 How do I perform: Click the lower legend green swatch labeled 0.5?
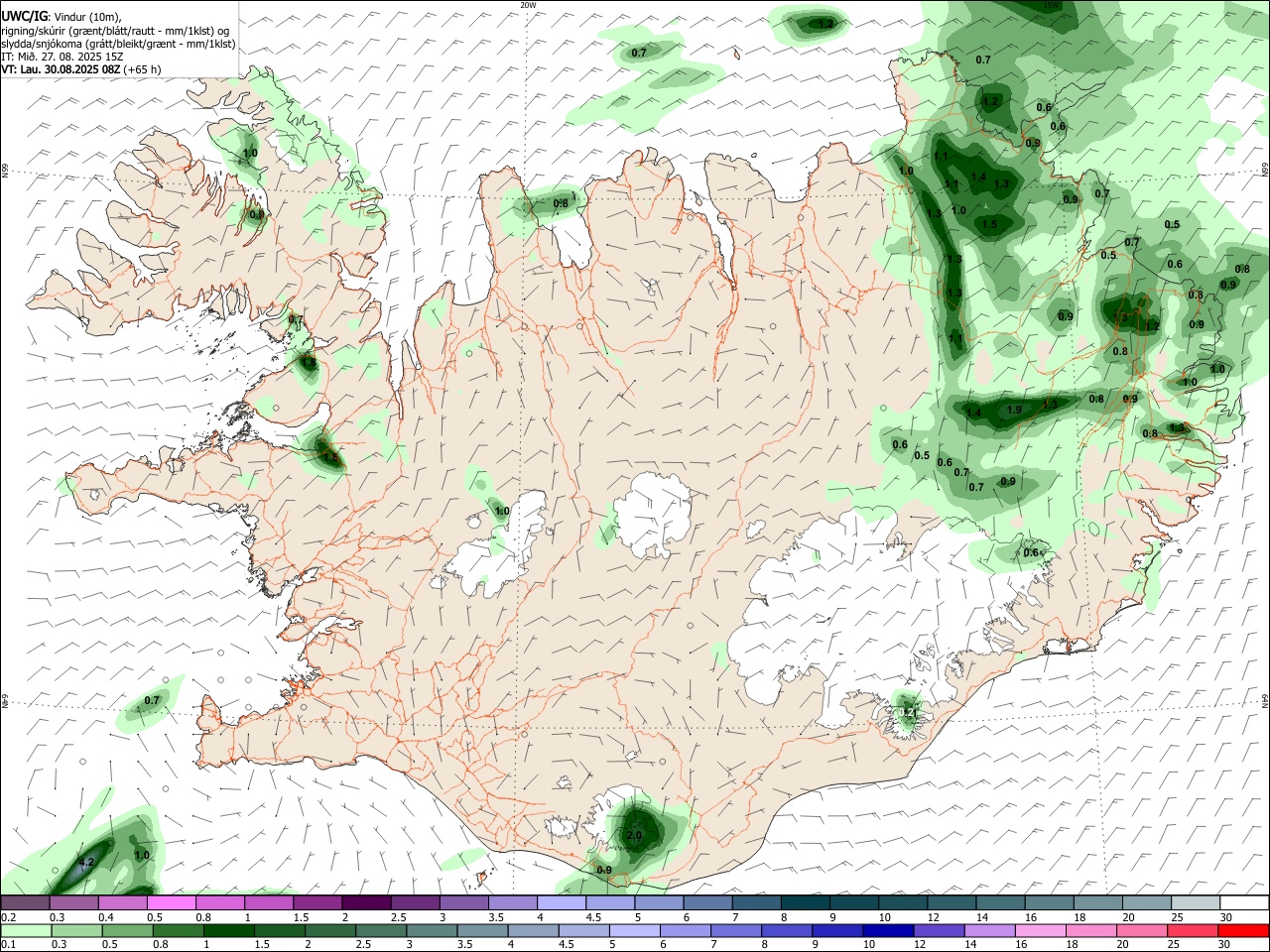click(128, 931)
